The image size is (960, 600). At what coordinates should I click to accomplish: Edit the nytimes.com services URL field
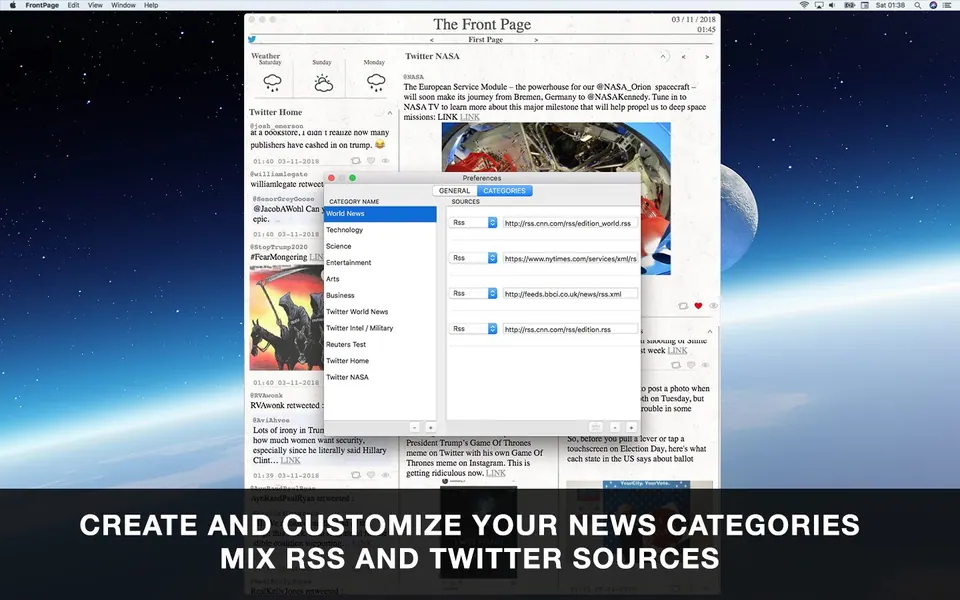tap(570, 259)
